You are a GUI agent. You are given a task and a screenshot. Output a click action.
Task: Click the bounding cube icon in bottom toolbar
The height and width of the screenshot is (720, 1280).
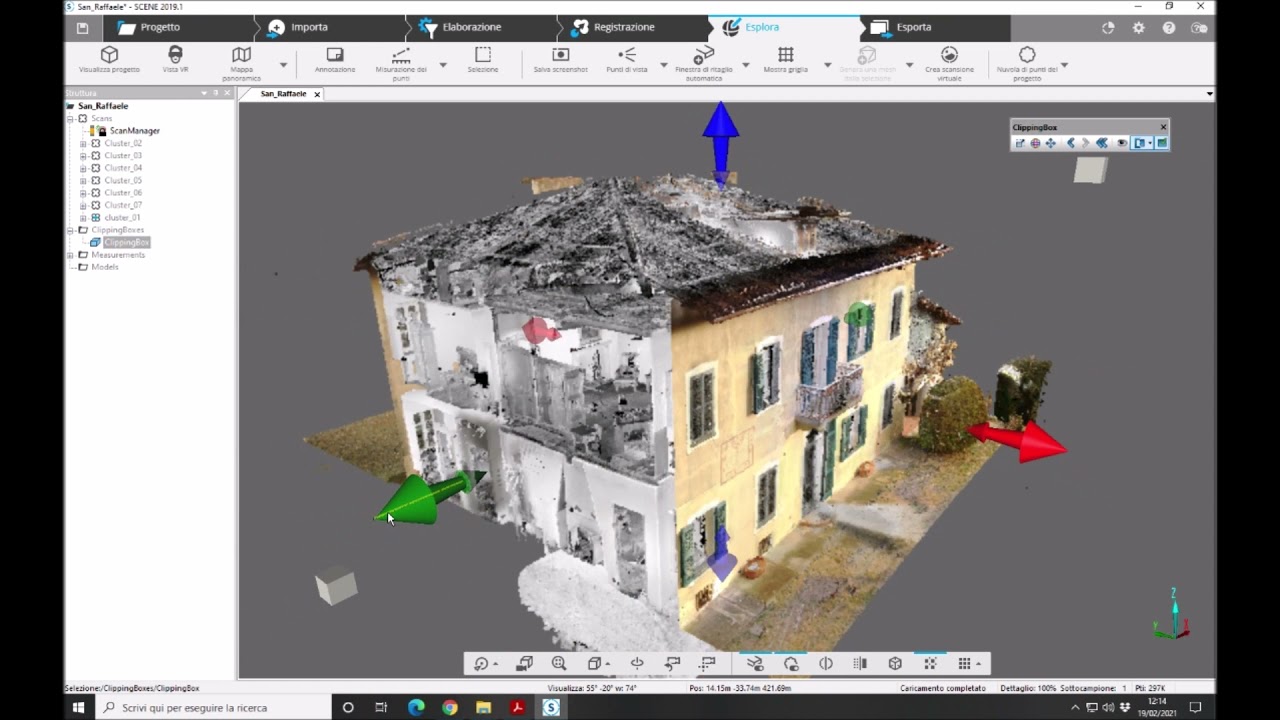[895, 664]
